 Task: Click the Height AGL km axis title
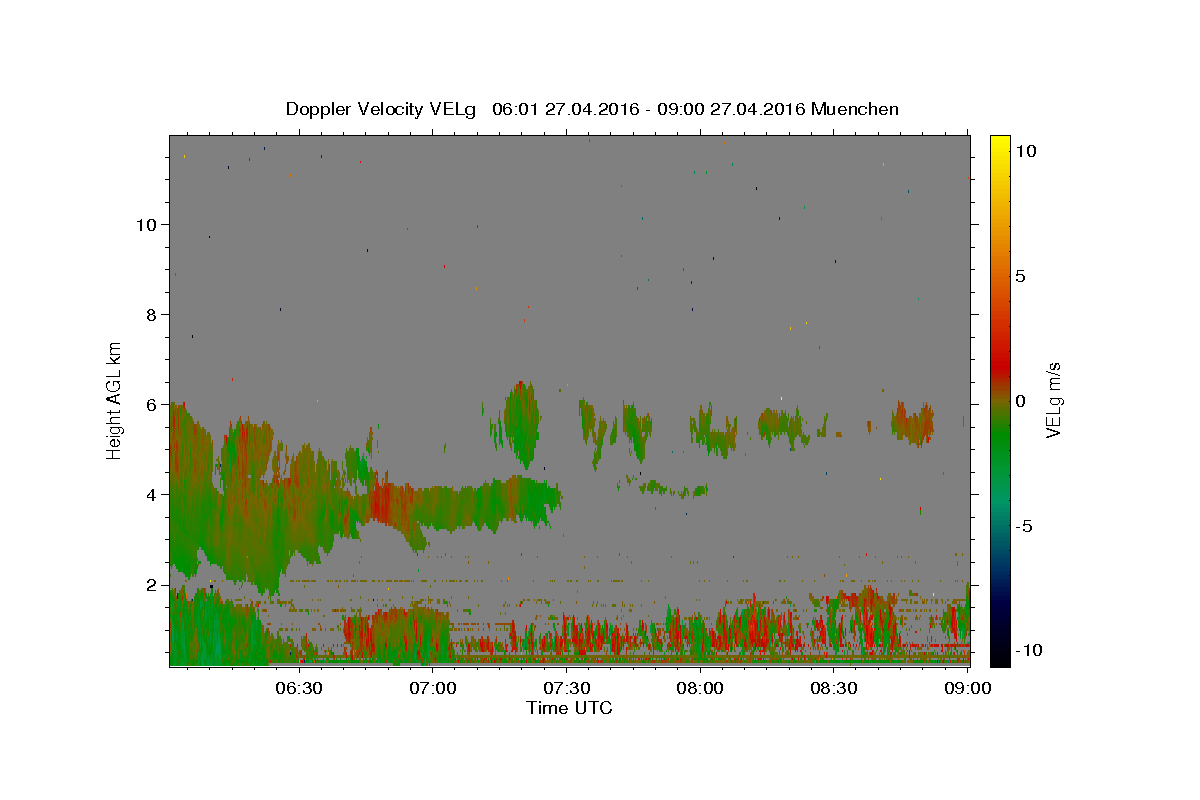[115, 400]
